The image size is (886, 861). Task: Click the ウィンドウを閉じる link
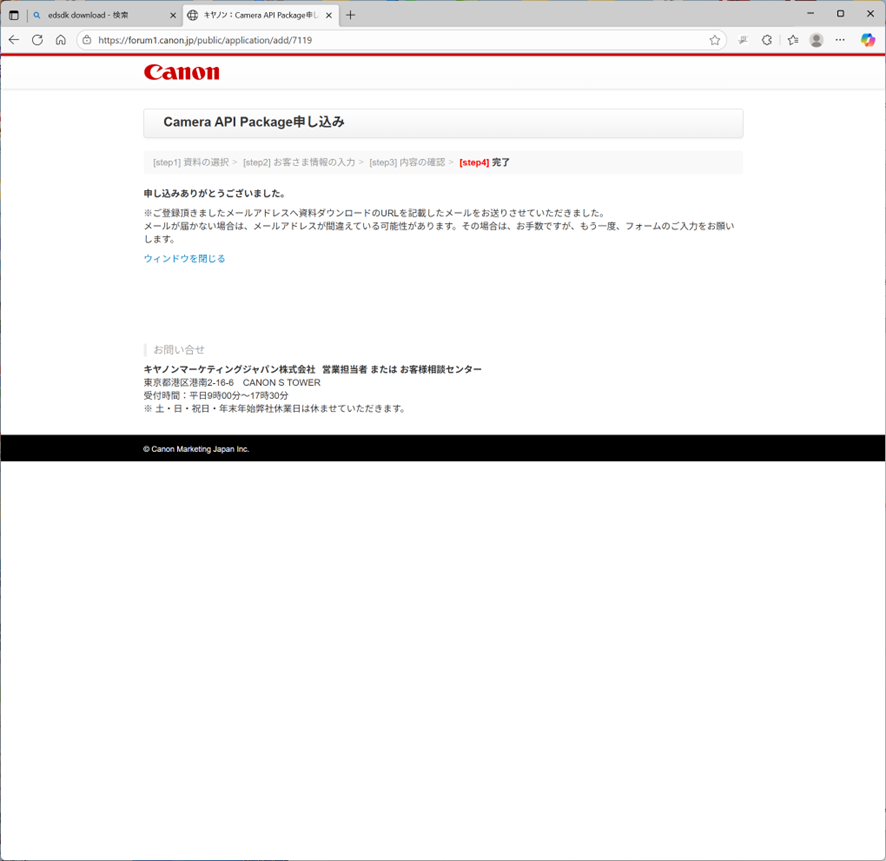184,259
